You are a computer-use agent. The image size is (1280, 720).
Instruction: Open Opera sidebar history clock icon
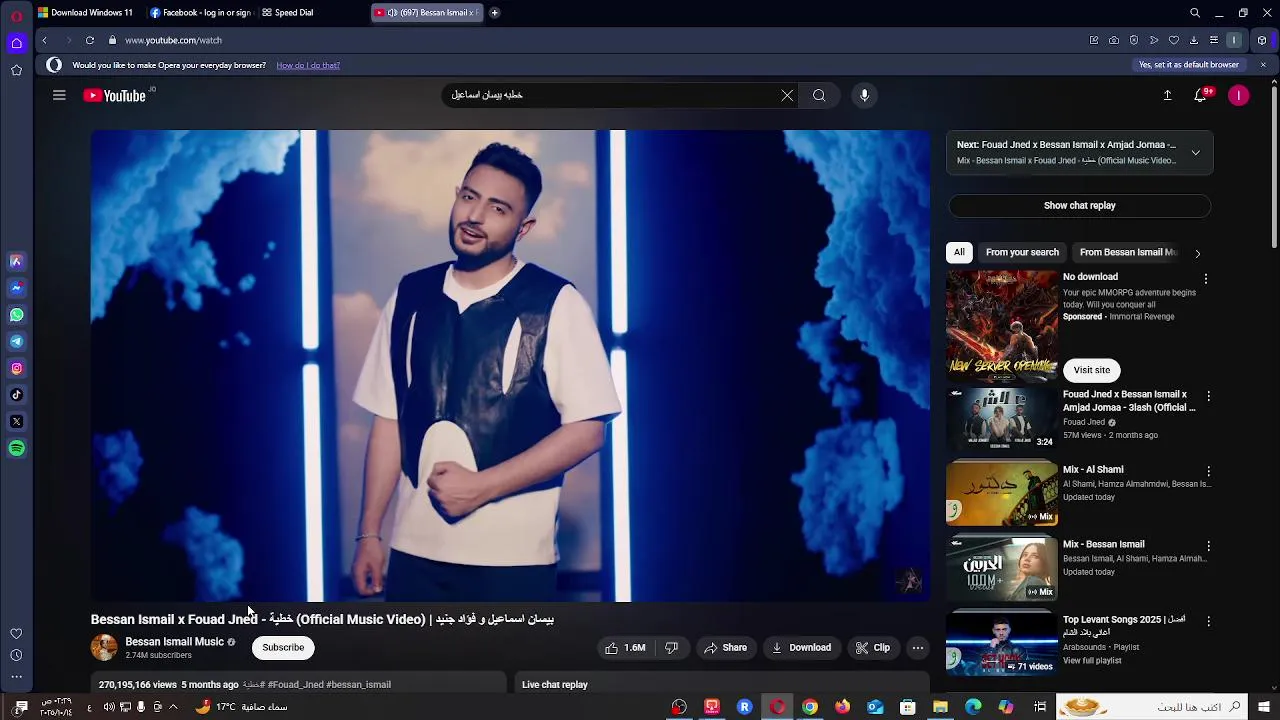tap(16, 656)
